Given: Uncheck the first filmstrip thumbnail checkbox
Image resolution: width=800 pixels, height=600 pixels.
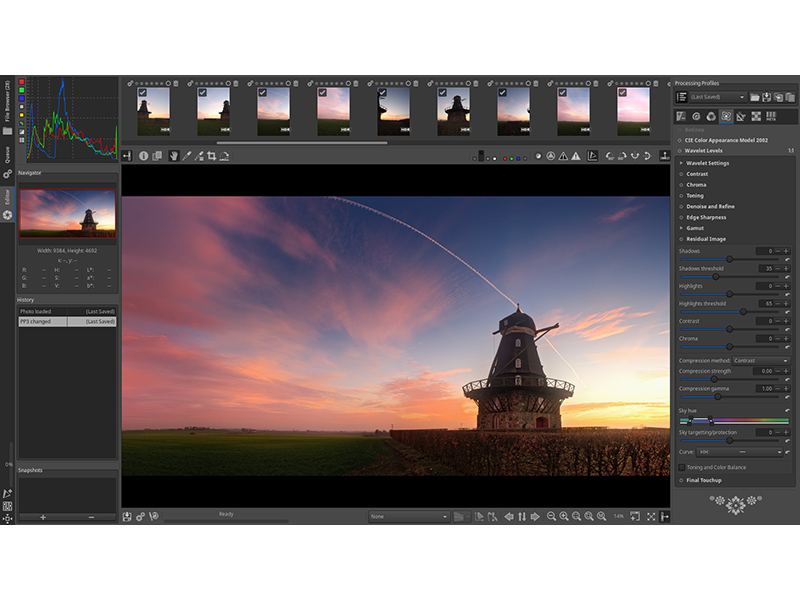Looking at the screenshot, I should [143, 92].
